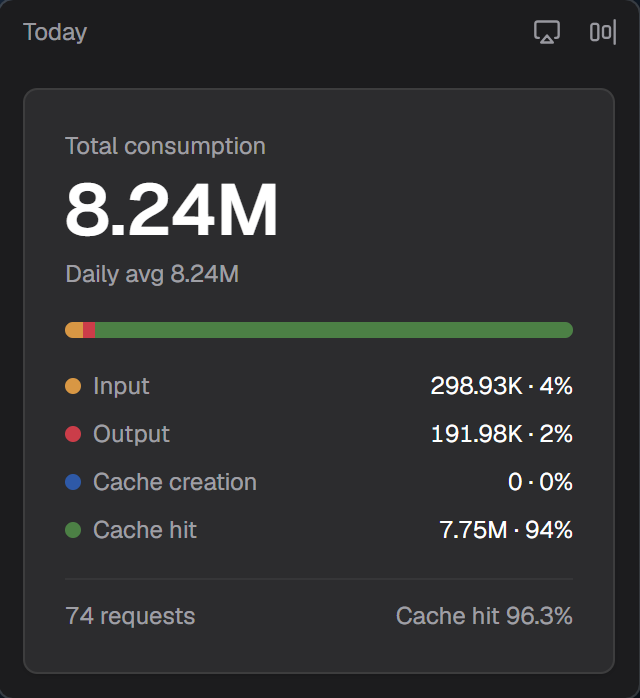The image size is (640, 698).
Task: Click the Daily avg 8.24M text
Action: 152,274
